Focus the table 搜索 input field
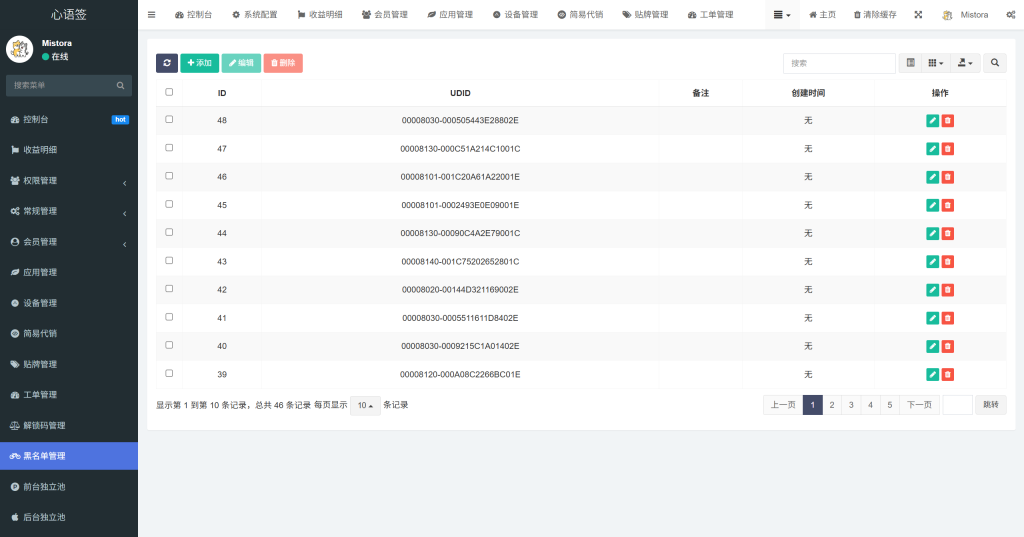Viewport: 1024px width, 537px height. [x=839, y=63]
